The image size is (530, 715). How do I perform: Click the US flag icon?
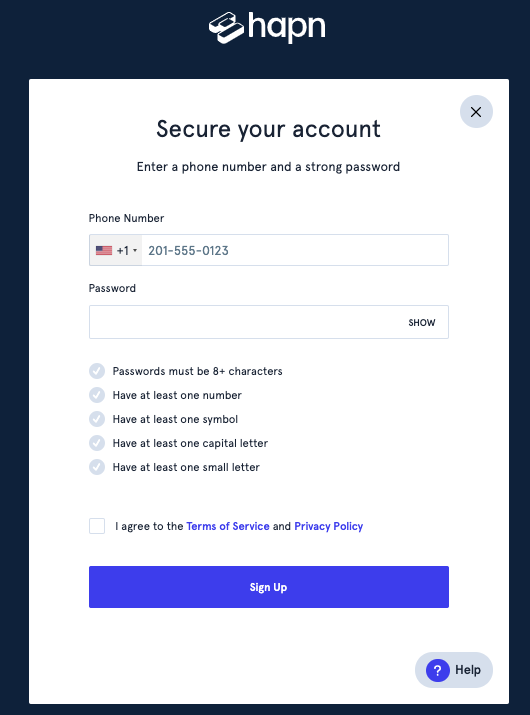[104, 250]
